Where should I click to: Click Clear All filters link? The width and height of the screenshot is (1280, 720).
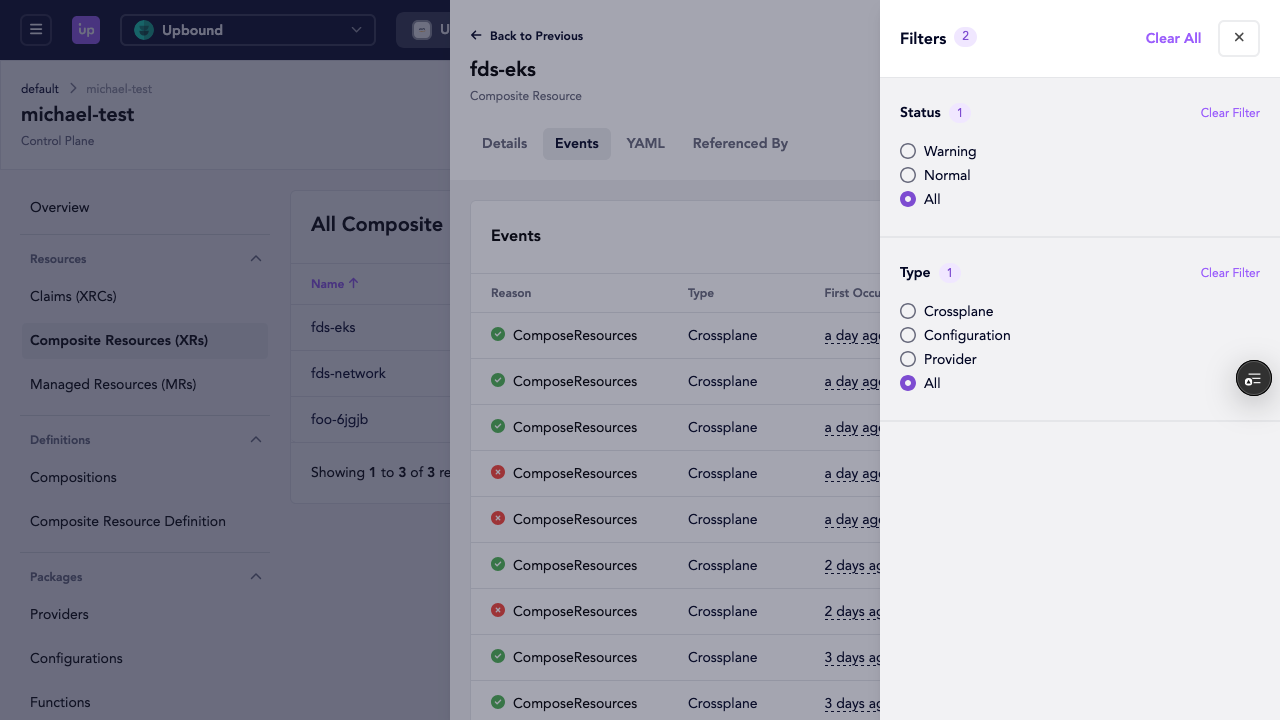(x=1173, y=38)
